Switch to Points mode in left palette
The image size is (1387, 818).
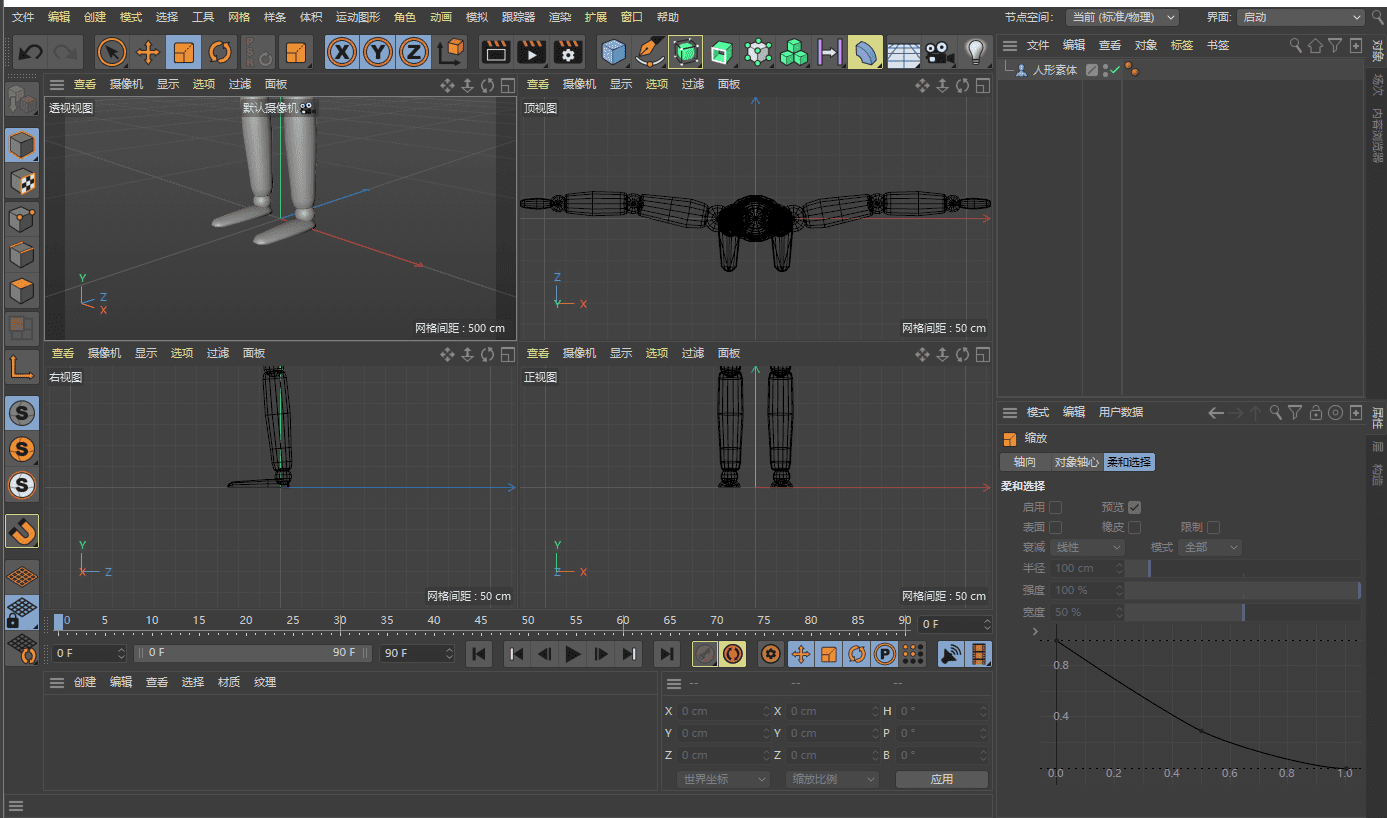tap(22, 218)
